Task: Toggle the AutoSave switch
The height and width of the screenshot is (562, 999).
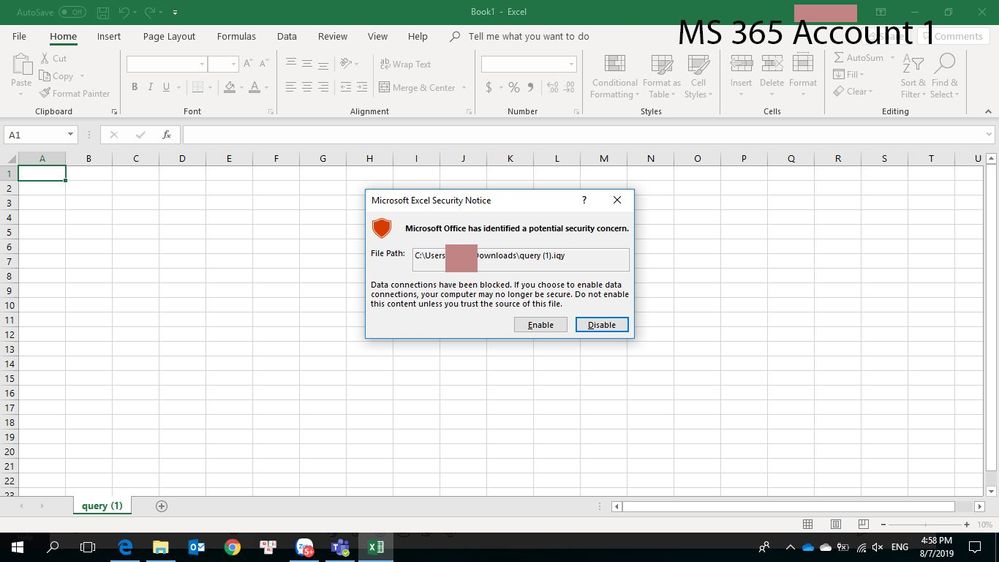Action: [72, 12]
